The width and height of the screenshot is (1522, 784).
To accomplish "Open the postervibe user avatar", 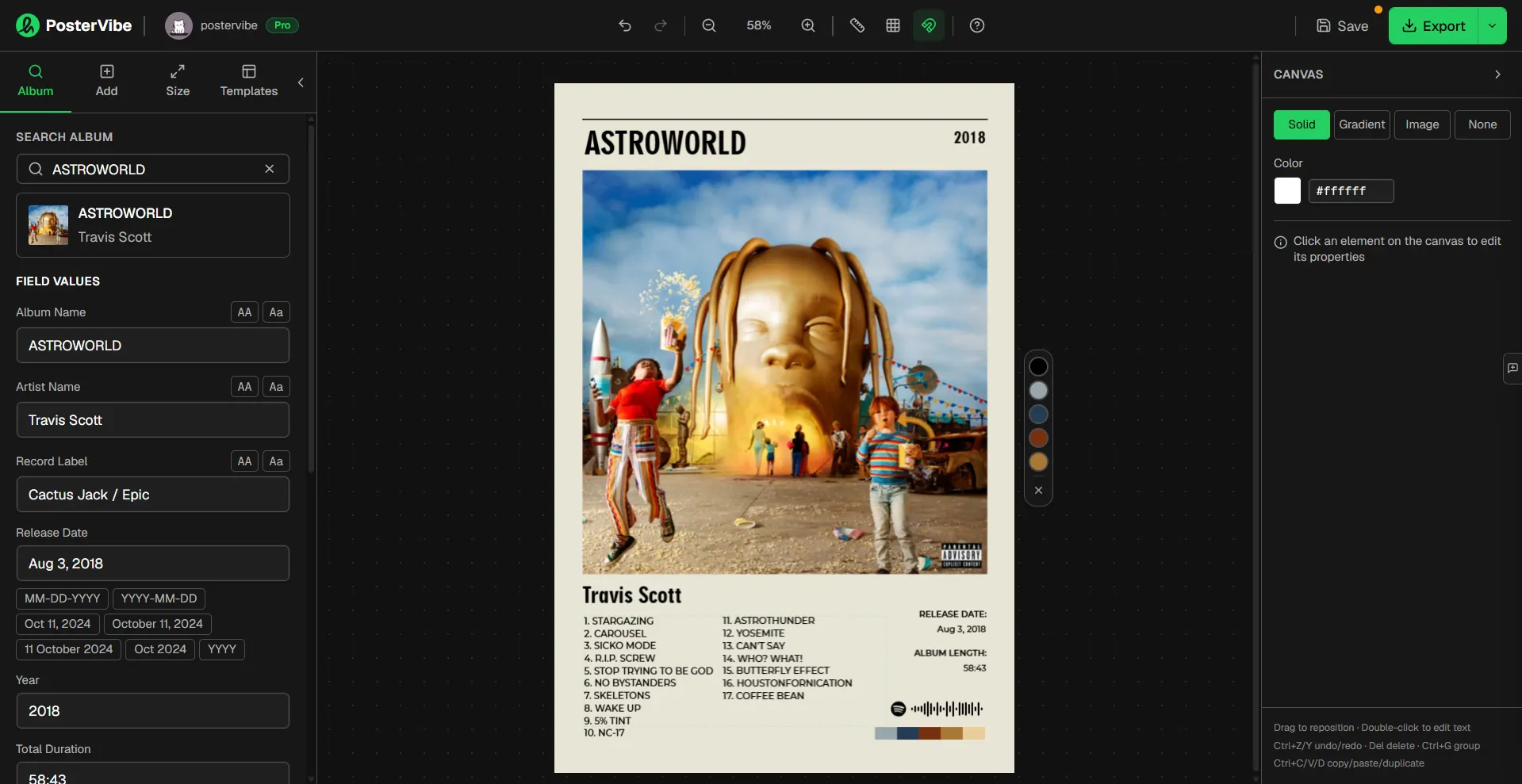I will (178, 25).
